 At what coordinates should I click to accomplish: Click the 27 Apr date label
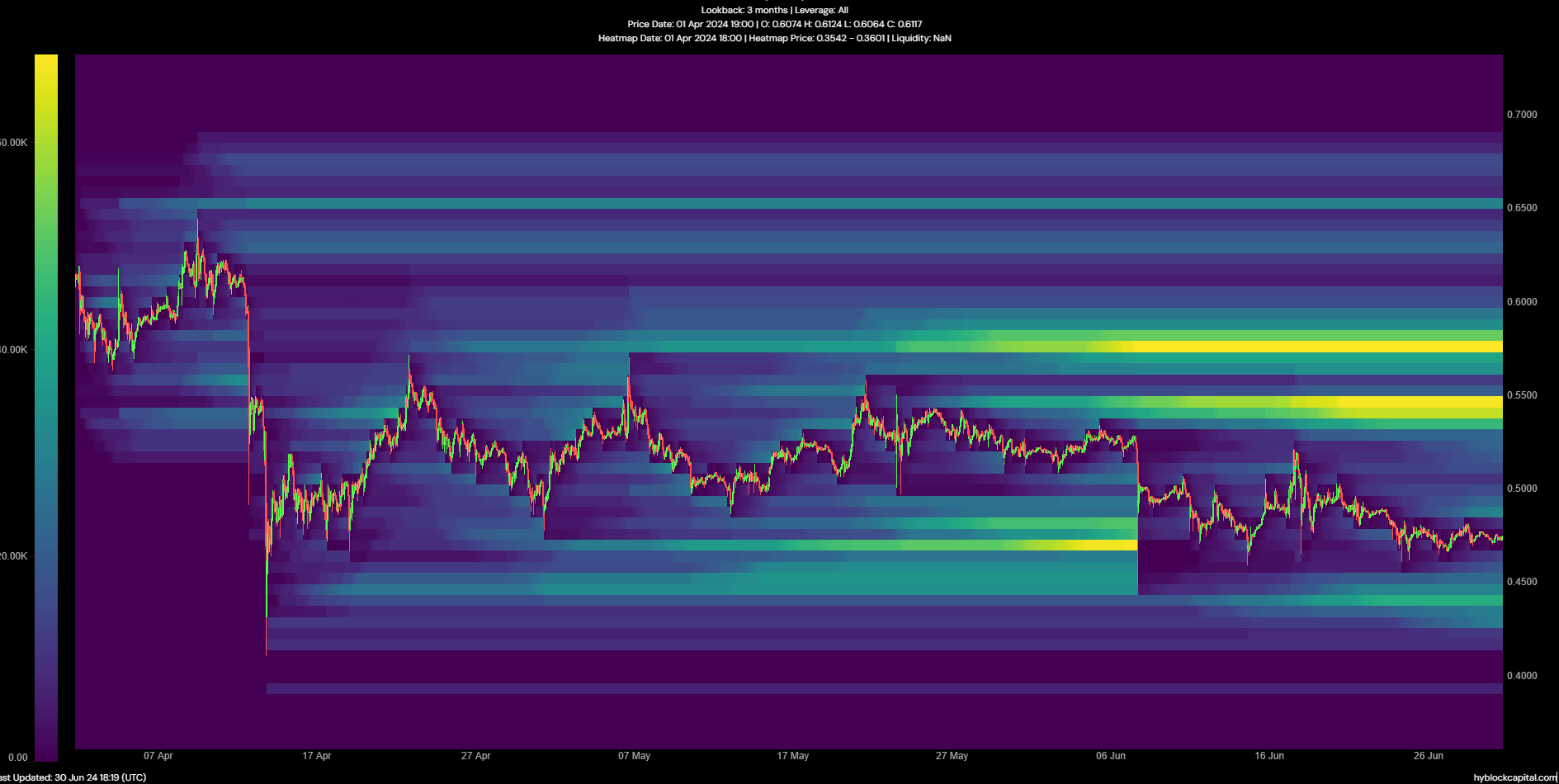[x=475, y=756]
